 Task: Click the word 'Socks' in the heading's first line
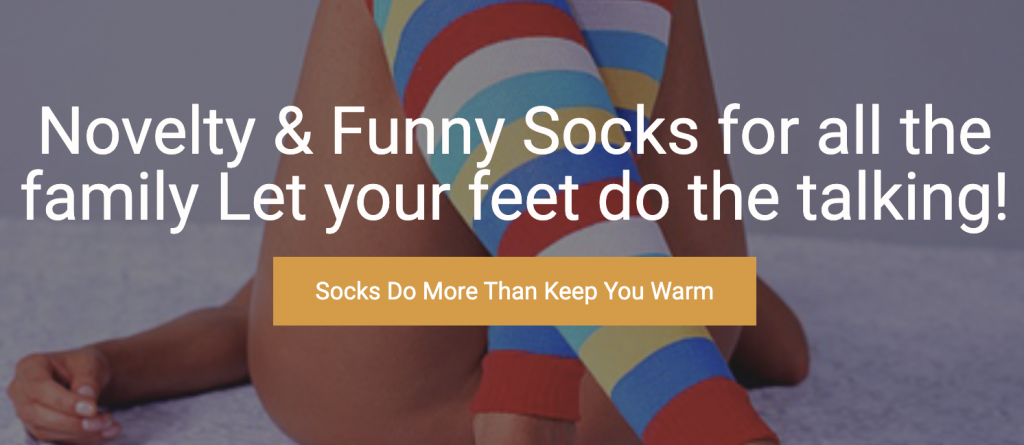tap(611, 129)
